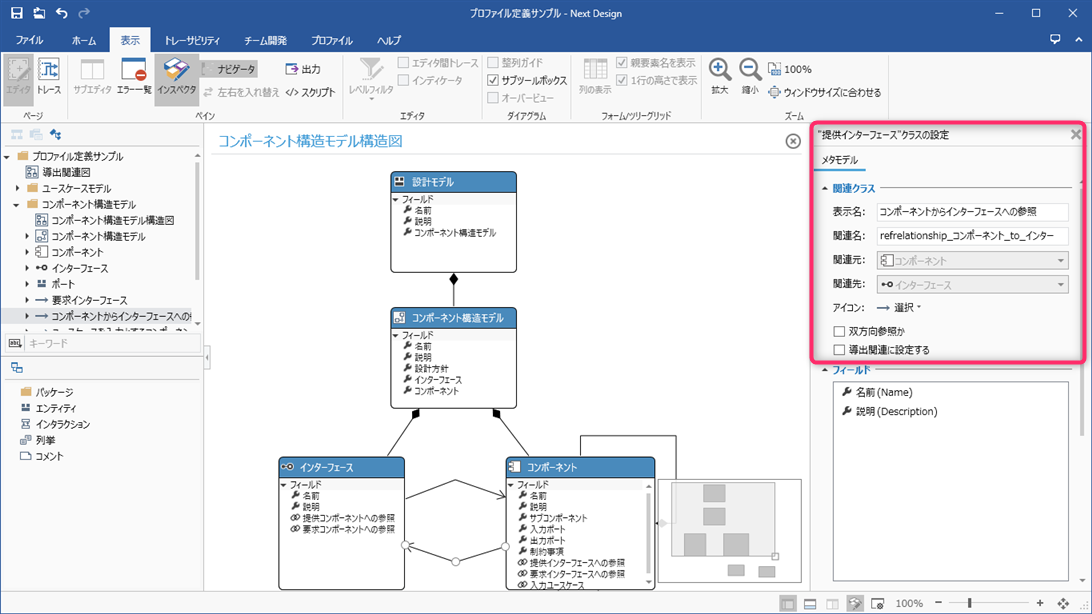
Task: Open the Traceability ribbon tab
Action: pyautogui.click(x=190, y=41)
